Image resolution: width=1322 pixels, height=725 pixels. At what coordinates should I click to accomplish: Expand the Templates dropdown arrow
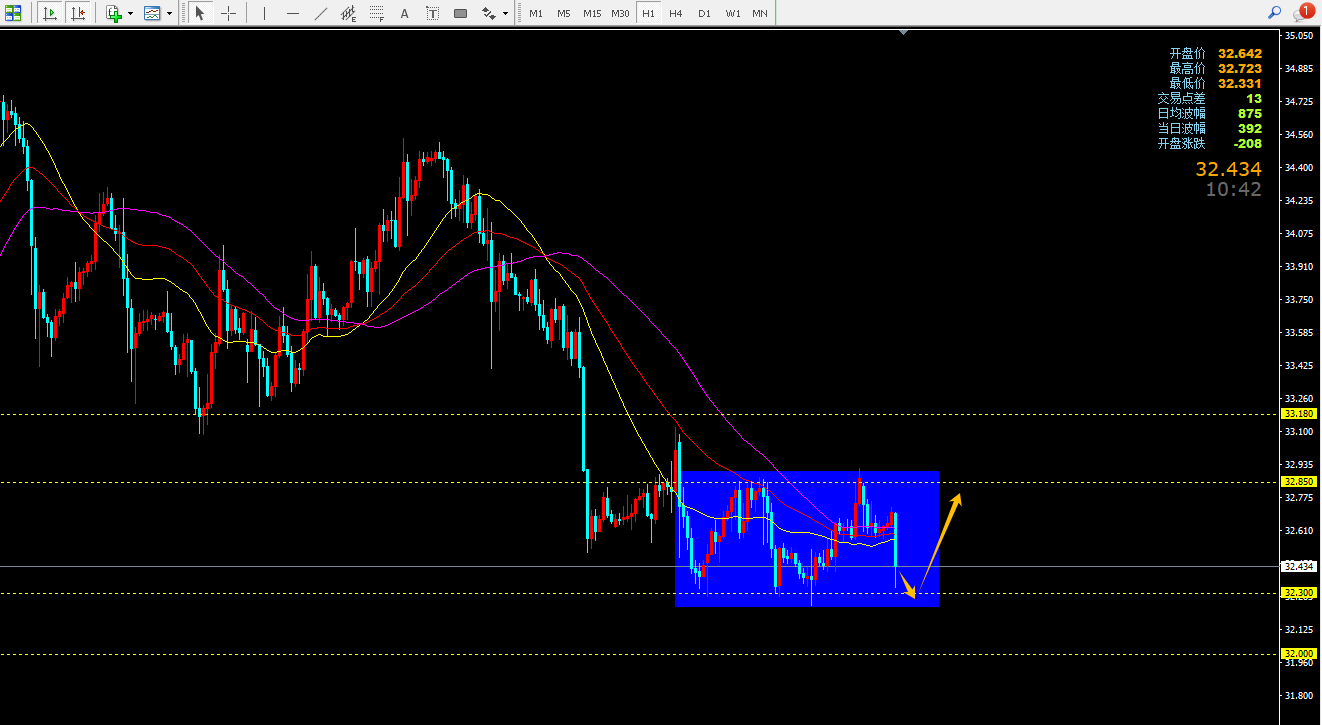pos(169,14)
